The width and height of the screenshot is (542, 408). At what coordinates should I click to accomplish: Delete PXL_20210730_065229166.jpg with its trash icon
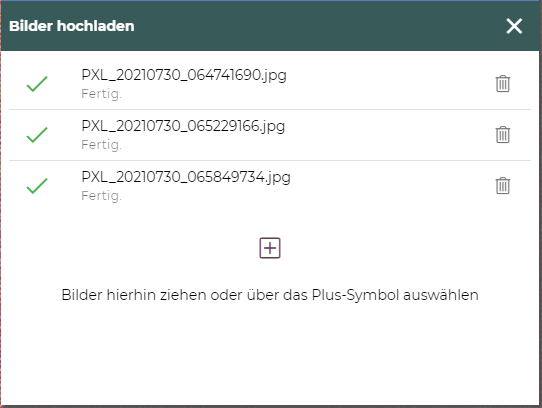tap(503, 135)
